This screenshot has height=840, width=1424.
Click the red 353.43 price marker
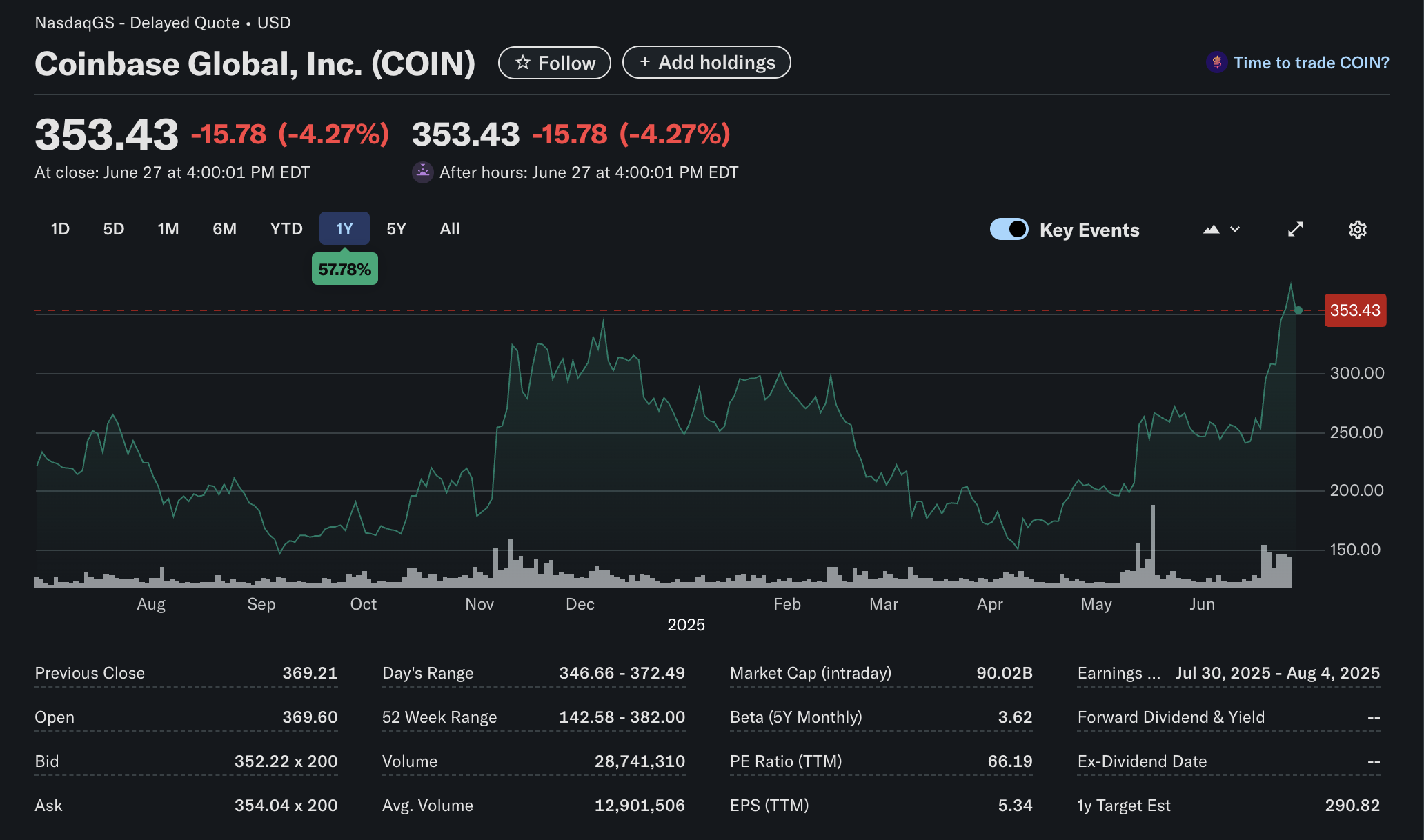point(1354,310)
